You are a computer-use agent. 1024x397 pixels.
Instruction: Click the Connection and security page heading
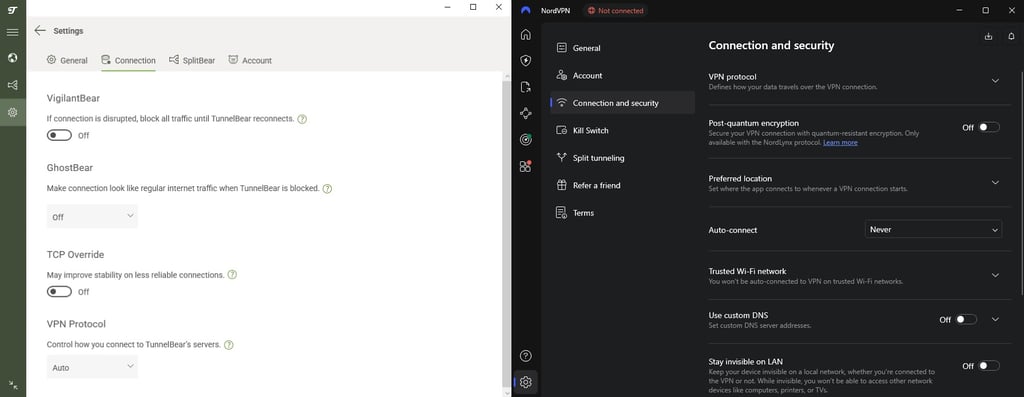[x=771, y=46]
